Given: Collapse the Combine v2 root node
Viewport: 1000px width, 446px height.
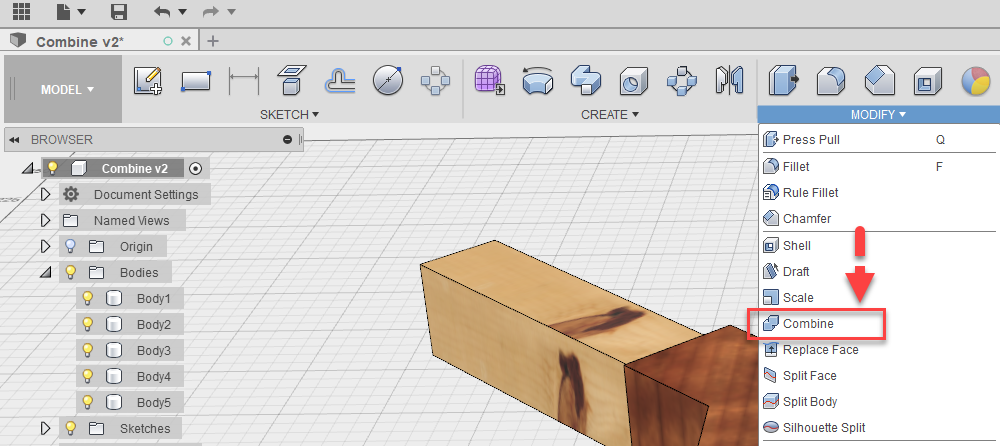Looking at the screenshot, I should click(29, 168).
